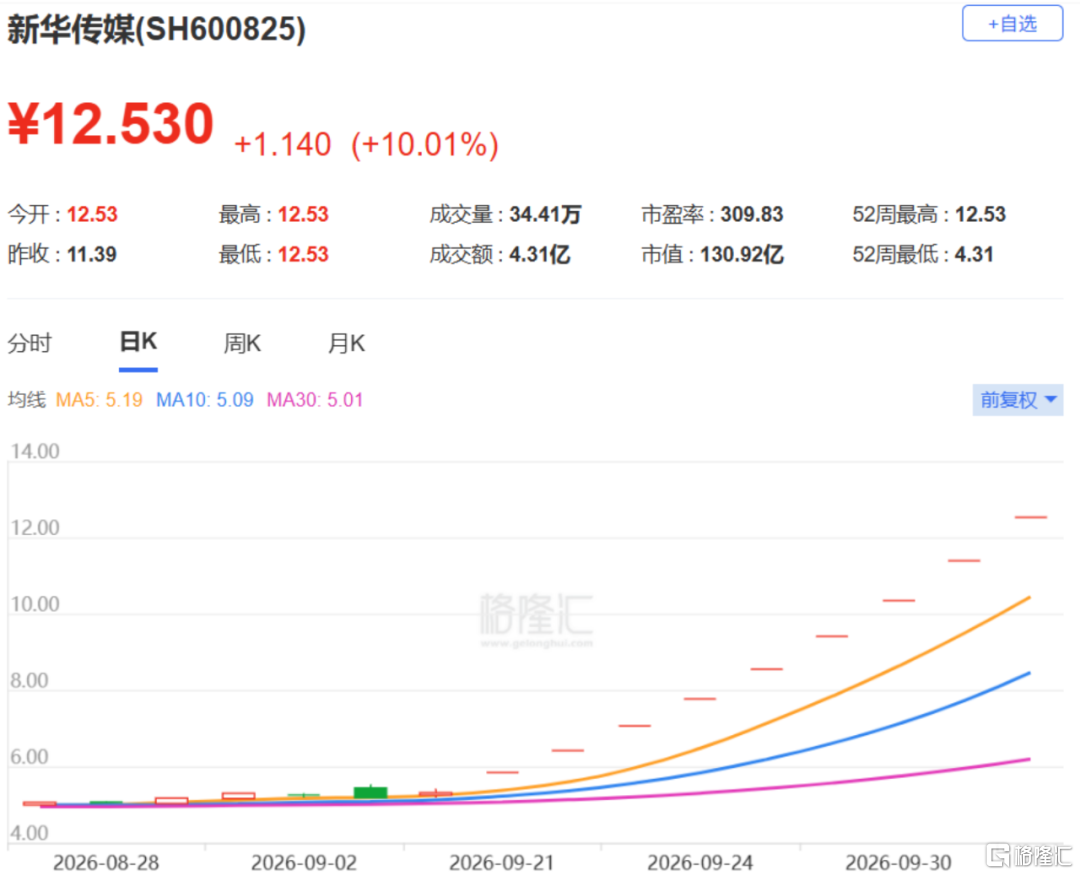Screen dimensions: 1080x876
Task: Click the 2026-09-02 date axis label
Action: point(304,862)
